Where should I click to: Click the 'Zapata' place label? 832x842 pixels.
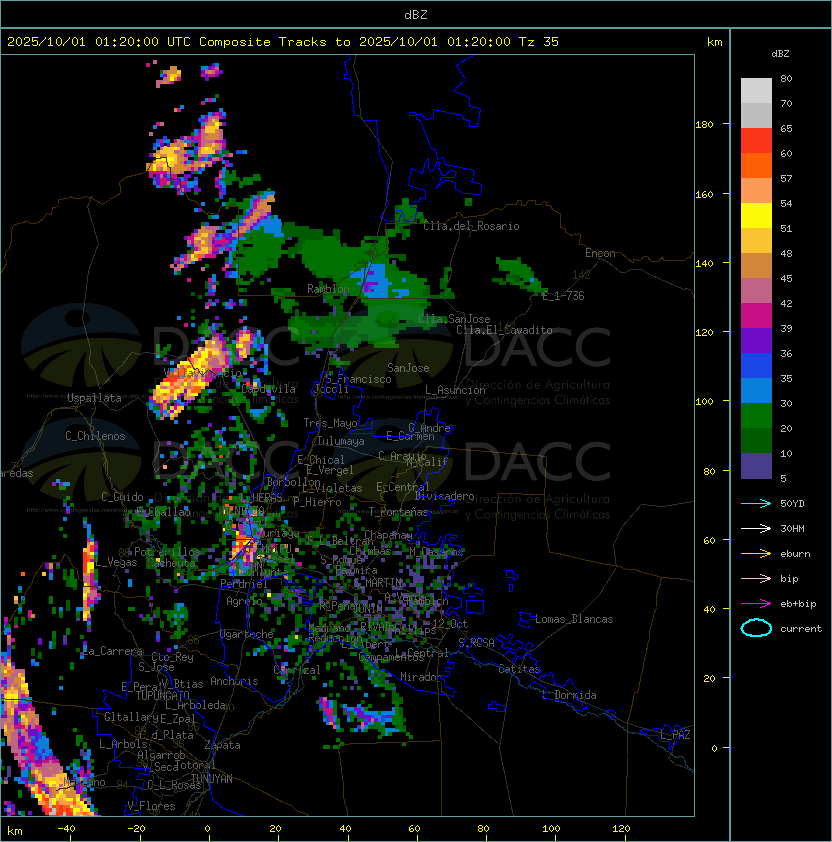tap(222, 745)
